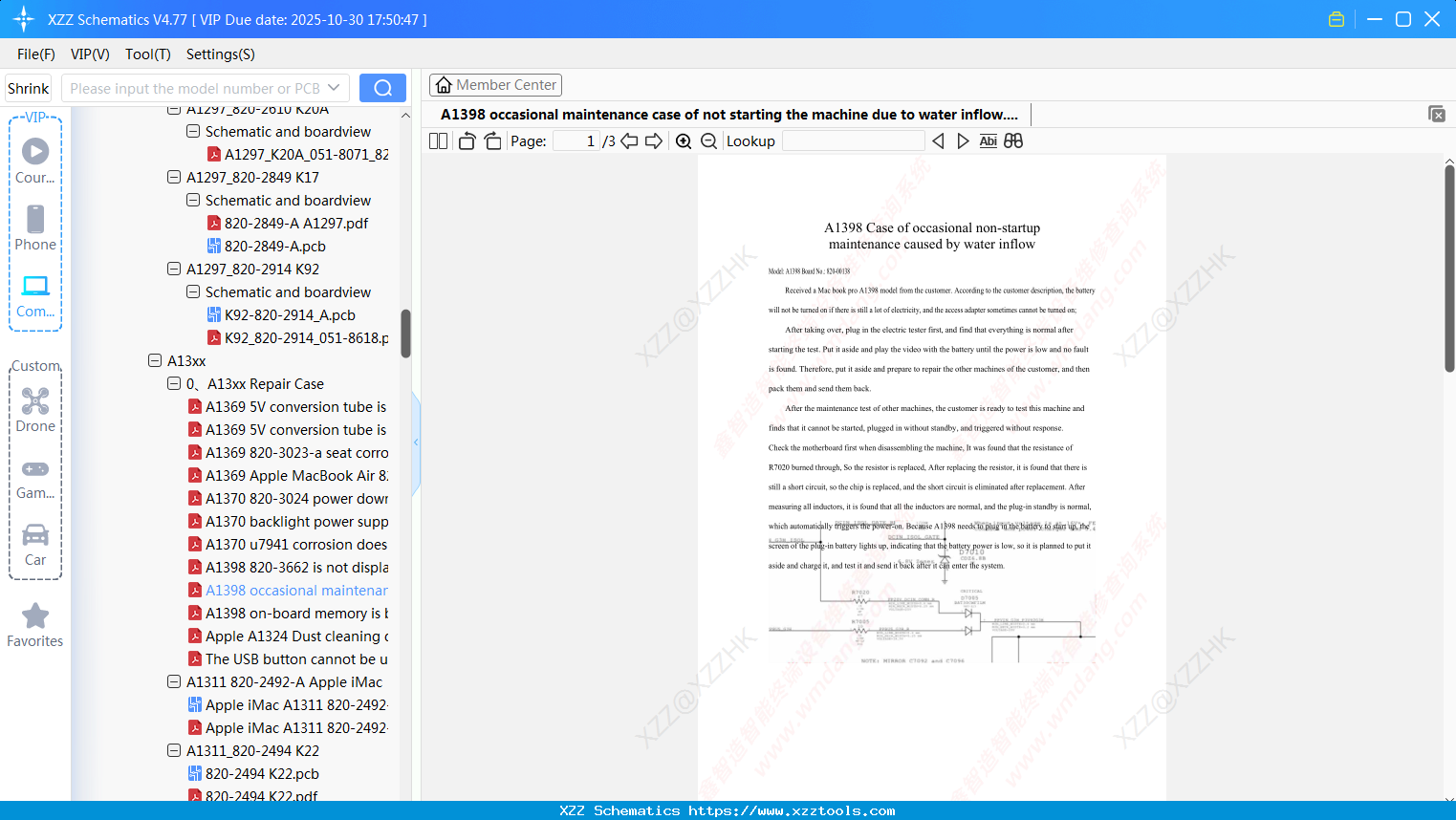Open A1297_K20A_051-8071 PDF file

(298, 155)
